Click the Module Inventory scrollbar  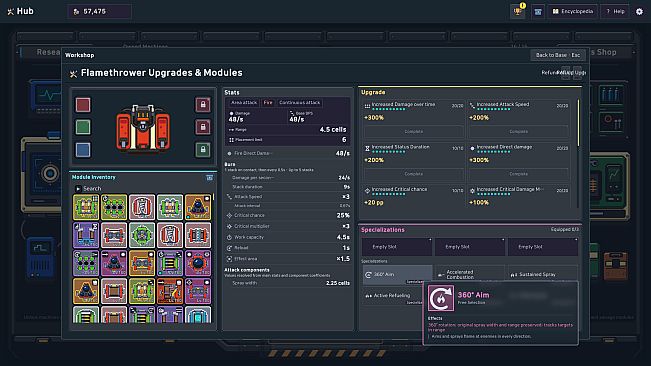pos(214,197)
